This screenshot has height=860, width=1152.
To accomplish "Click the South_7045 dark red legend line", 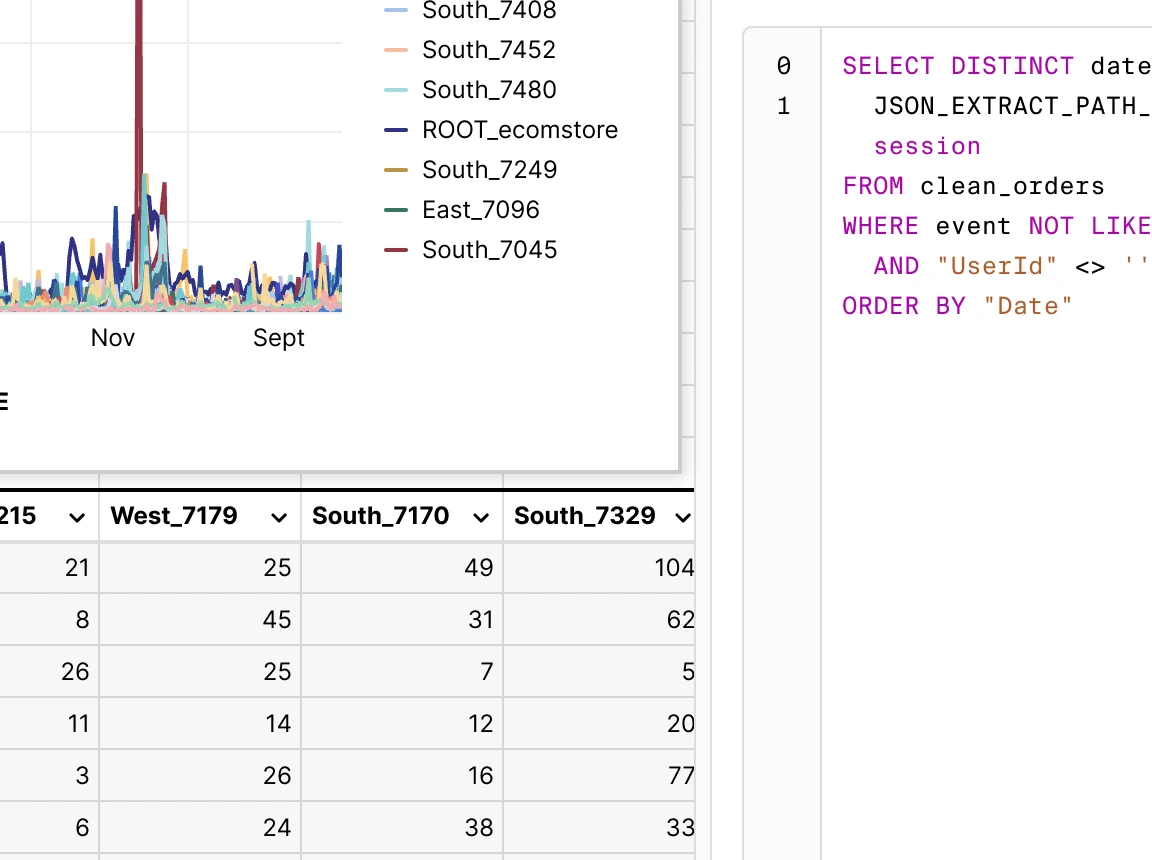I will click(397, 250).
